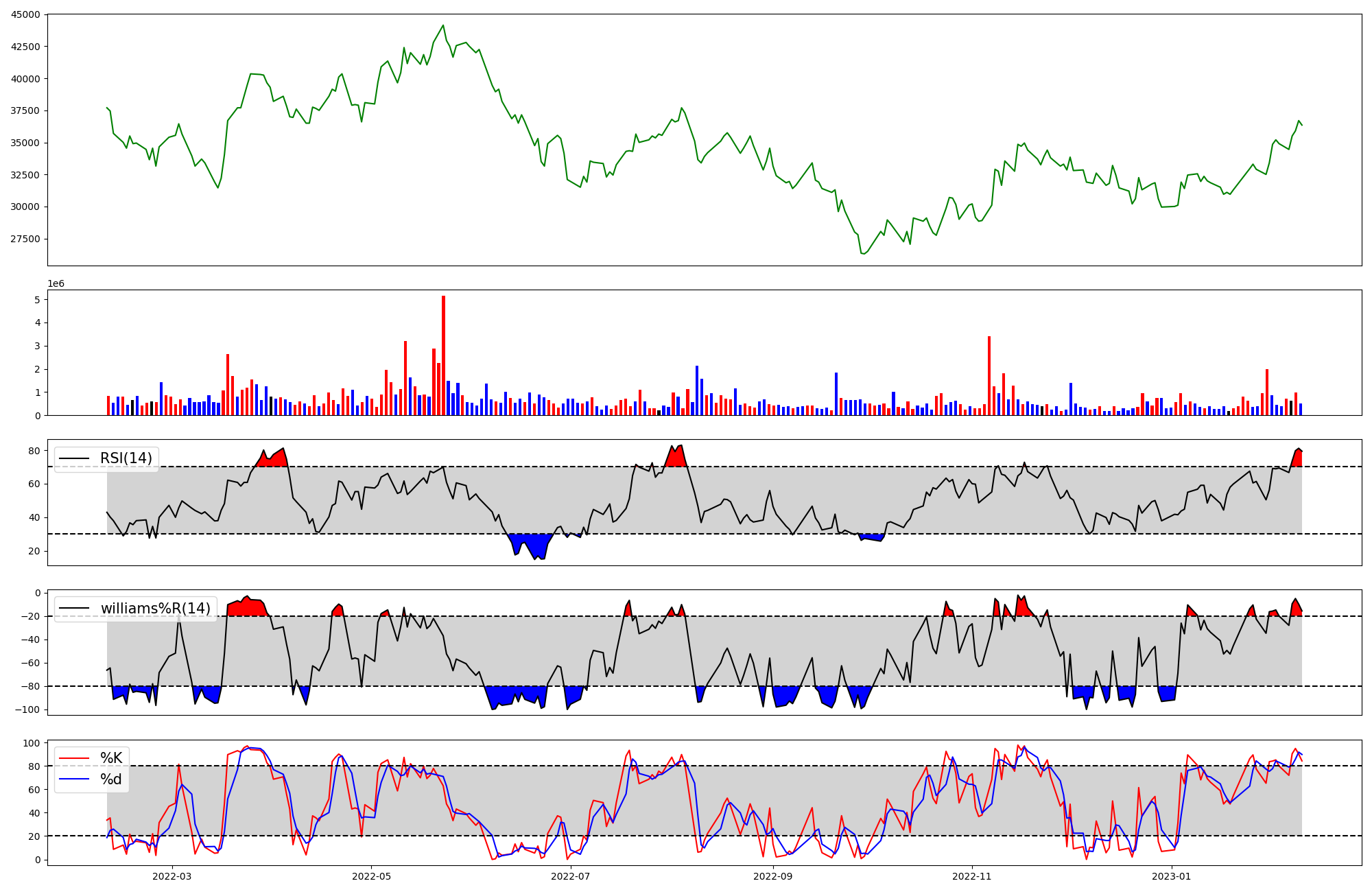The width and height of the screenshot is (1372, 892).
Task: Click the %d legend entry text
Action: [111, 779]
